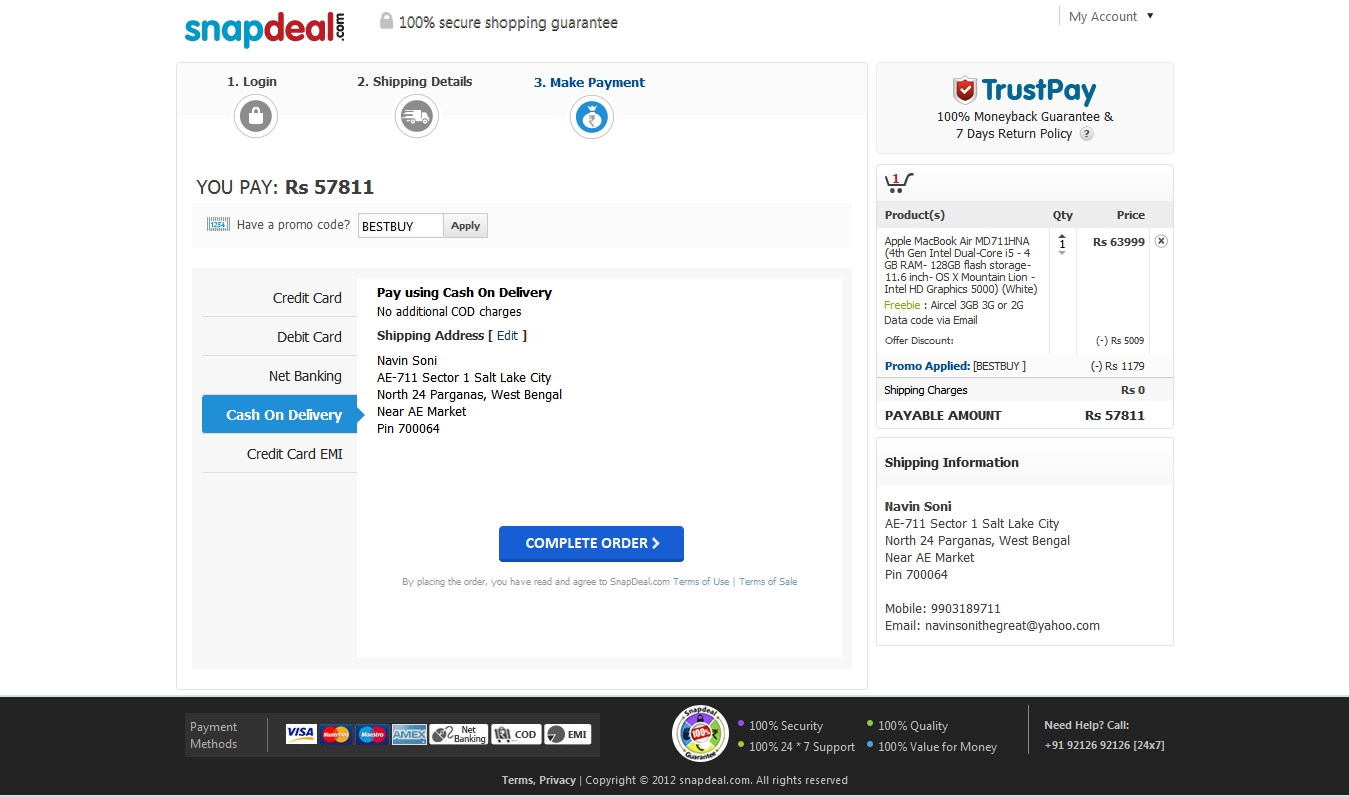Click the Login step lock icon
This screenshot has width=1349, height=797.
pyautogui.click(x=256, y=117)
